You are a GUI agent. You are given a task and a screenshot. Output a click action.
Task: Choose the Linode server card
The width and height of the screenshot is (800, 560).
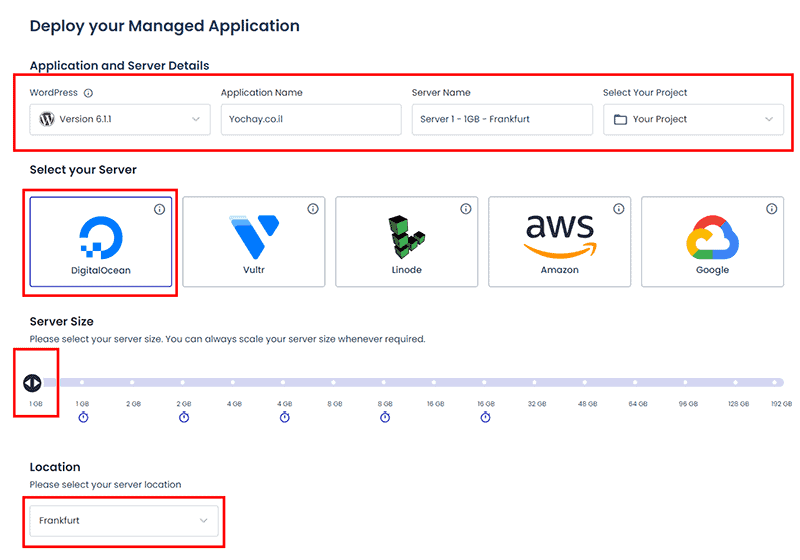click(407, 242)
